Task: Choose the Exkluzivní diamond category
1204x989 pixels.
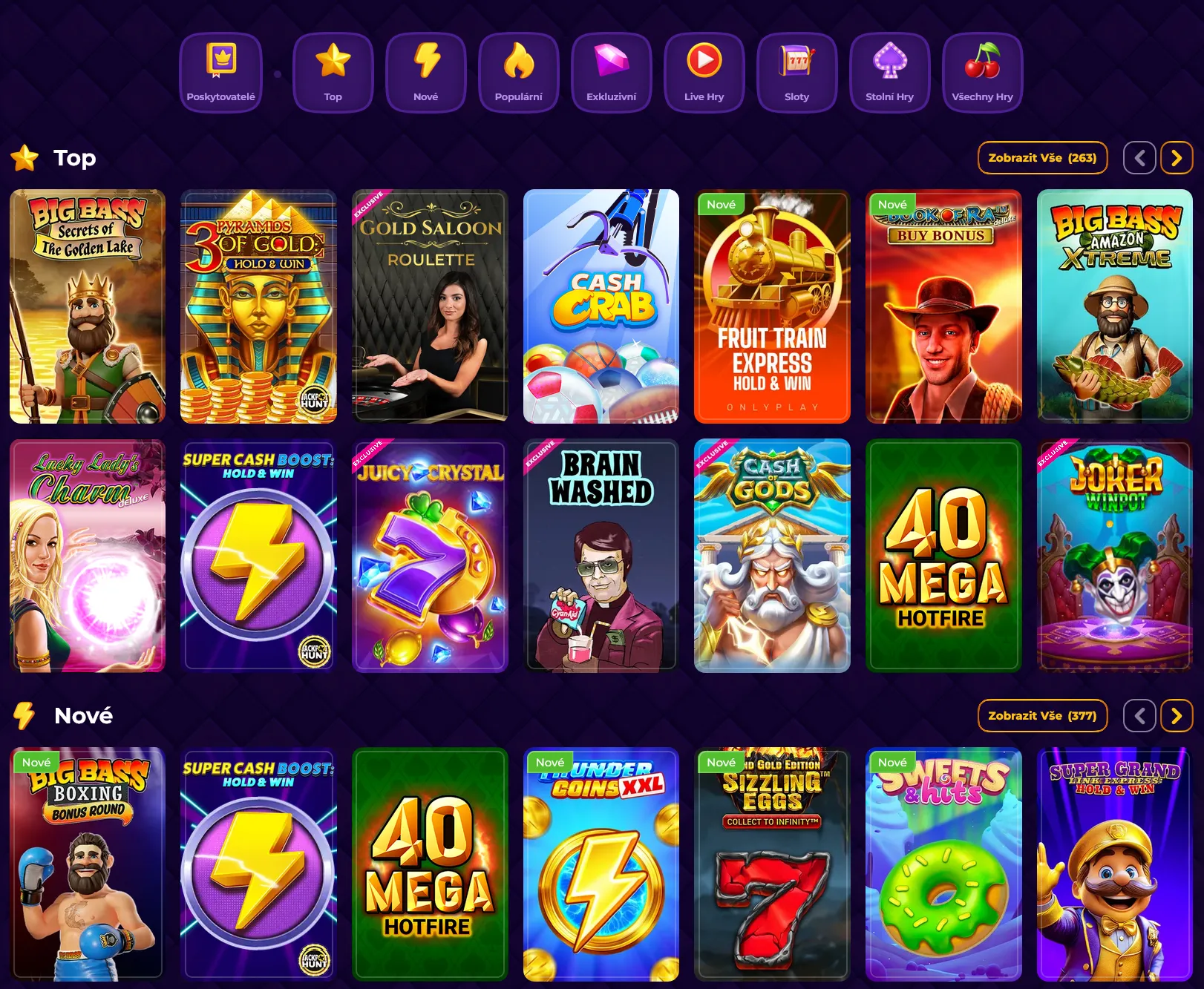Action: [611, 72]
